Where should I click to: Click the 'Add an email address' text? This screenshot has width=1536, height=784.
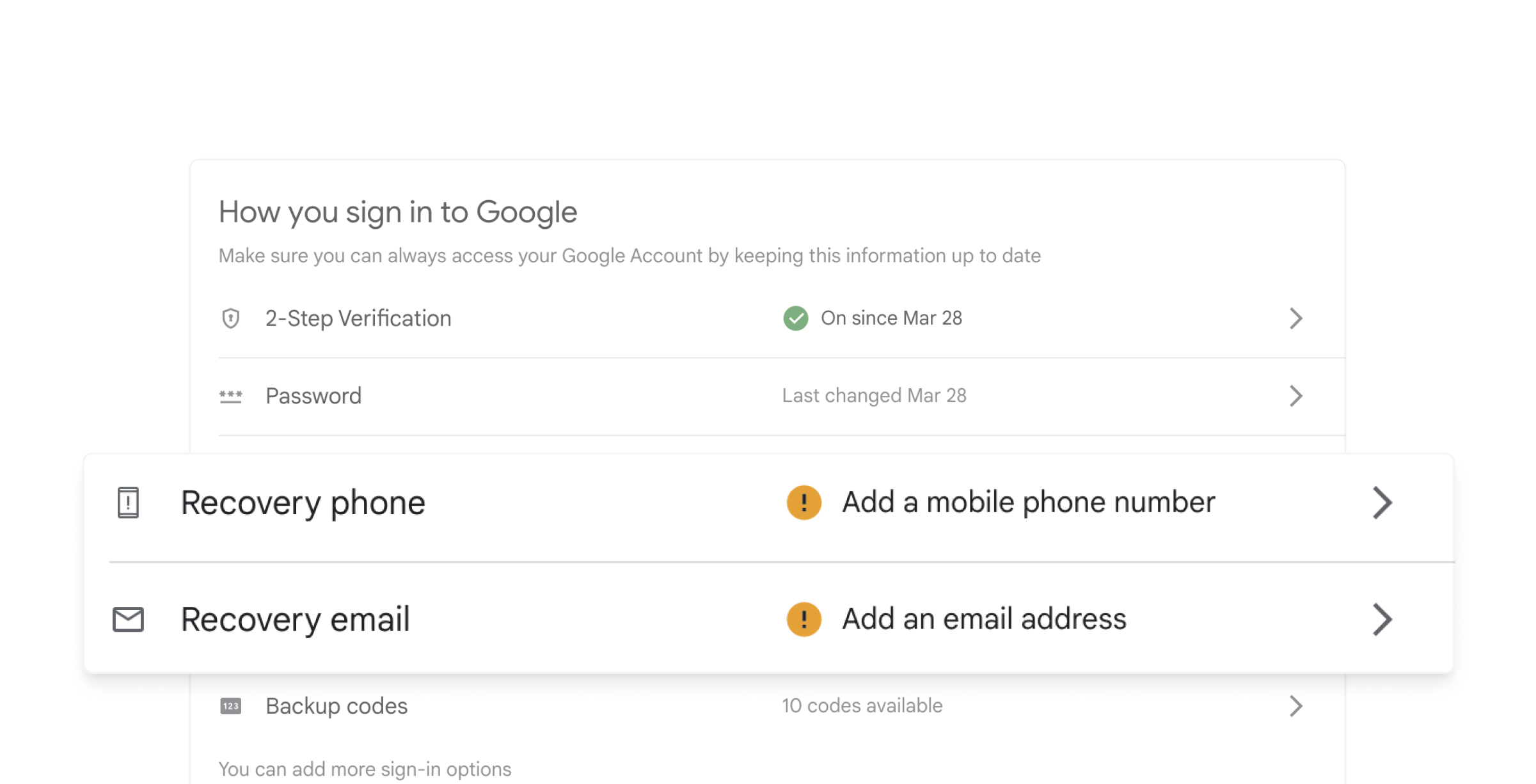tap(984, 619)
